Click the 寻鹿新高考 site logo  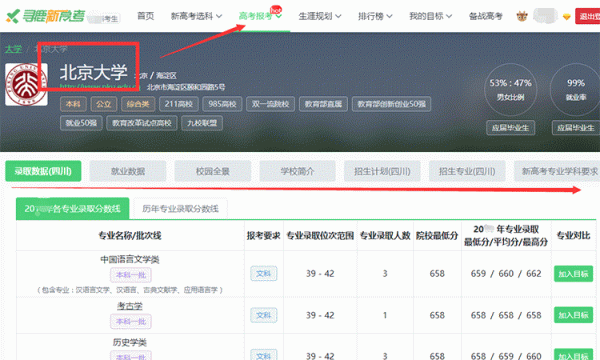[x=46, y=16]
